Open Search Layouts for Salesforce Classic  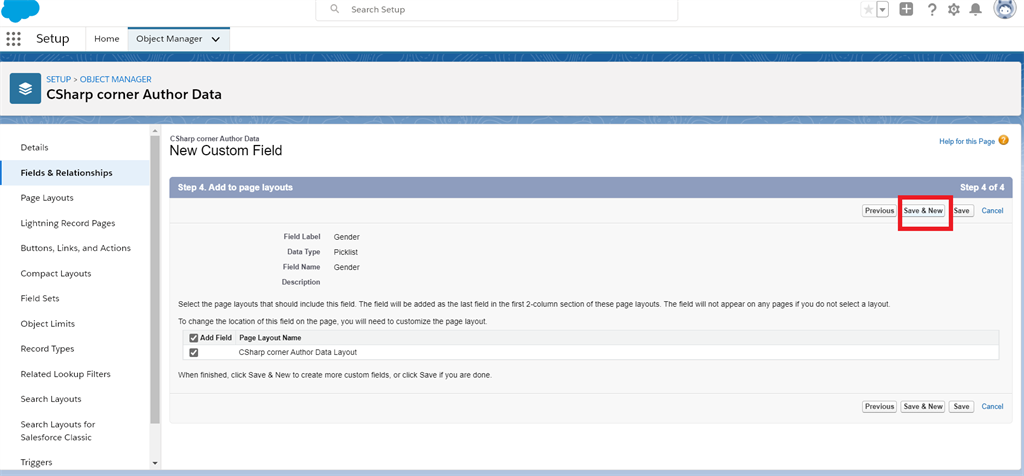pyautogui.click(x=57, y=431)
